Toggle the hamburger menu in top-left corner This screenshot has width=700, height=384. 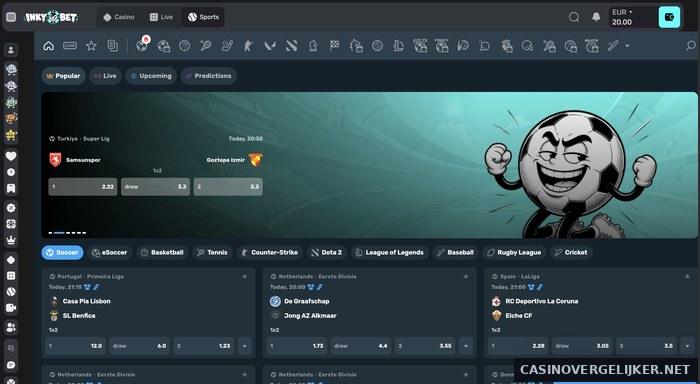tap(11, 17)
